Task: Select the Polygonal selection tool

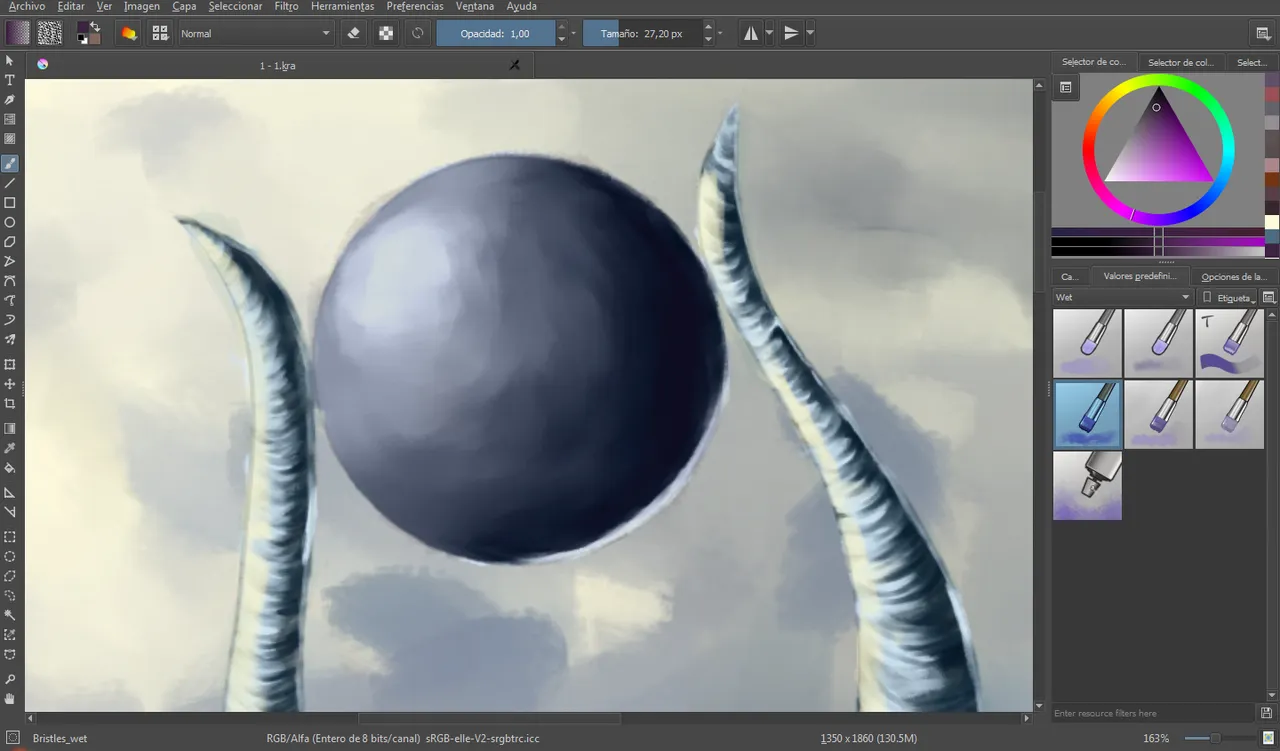Action: tap(10, 576)
